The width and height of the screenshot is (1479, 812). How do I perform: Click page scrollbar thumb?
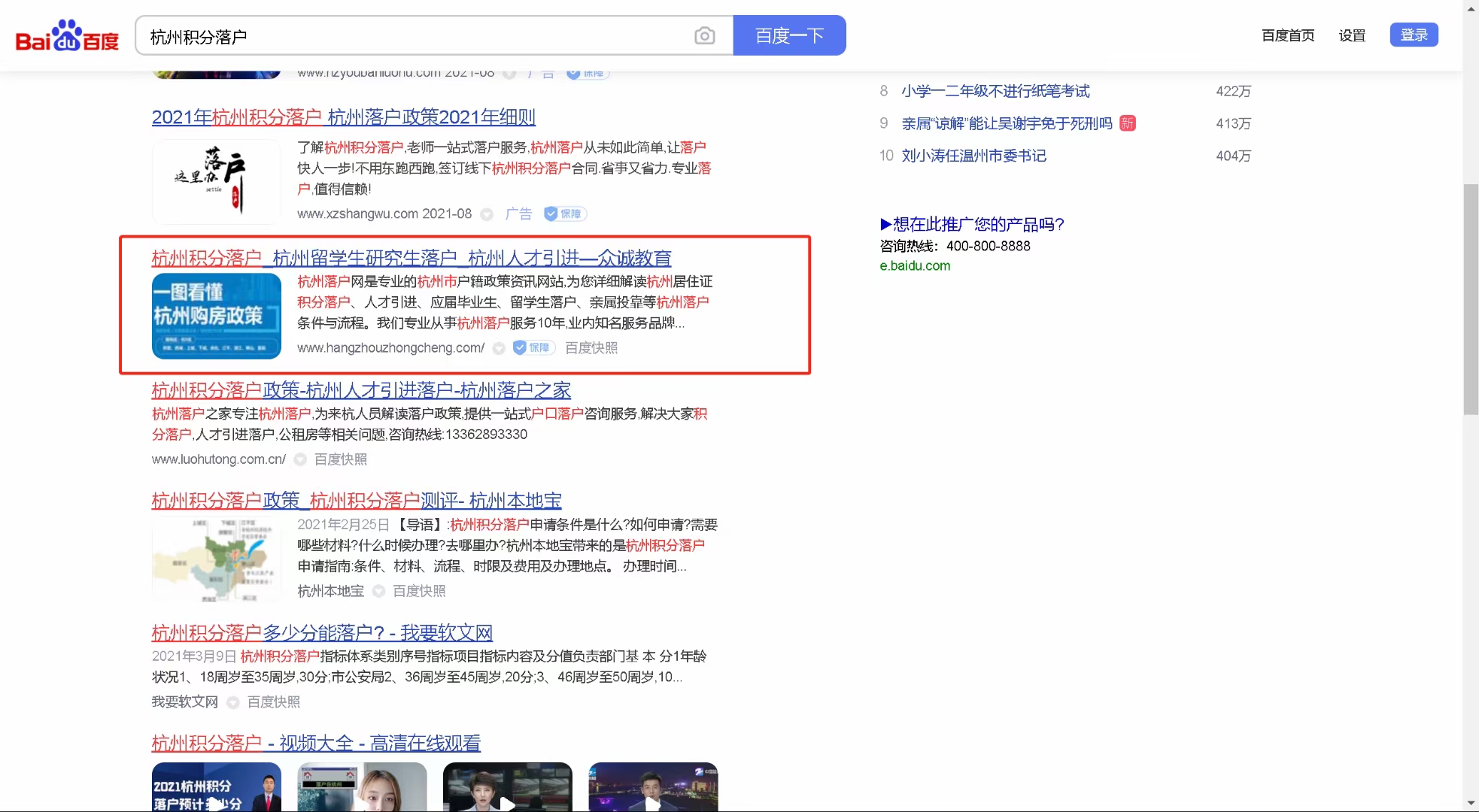click(1471, 299)
